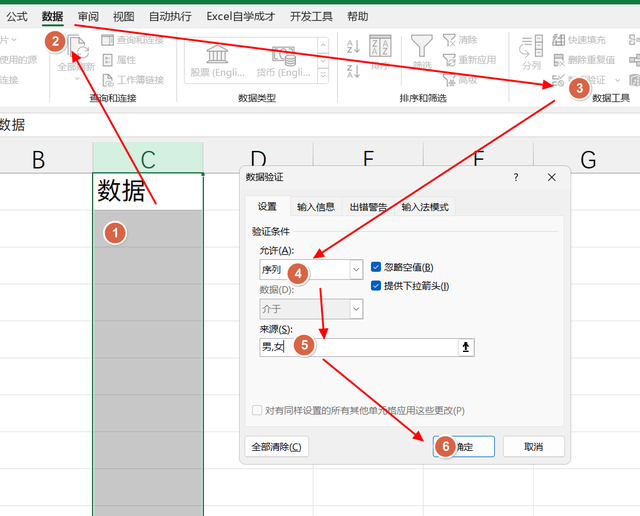640x516 pixels.
Task: Open Text to Columns (分列)
Action: point(531,52)
